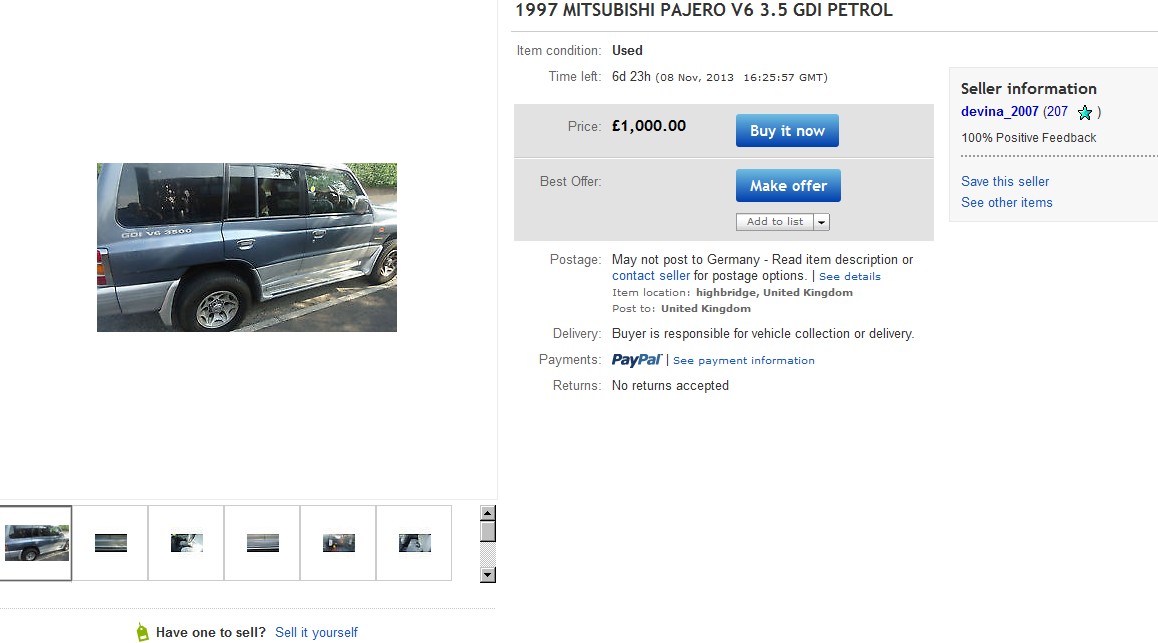Click Save this seller link
Image resolution: width=1158 pixels, height=643 pixels.
click(1005, 181)
